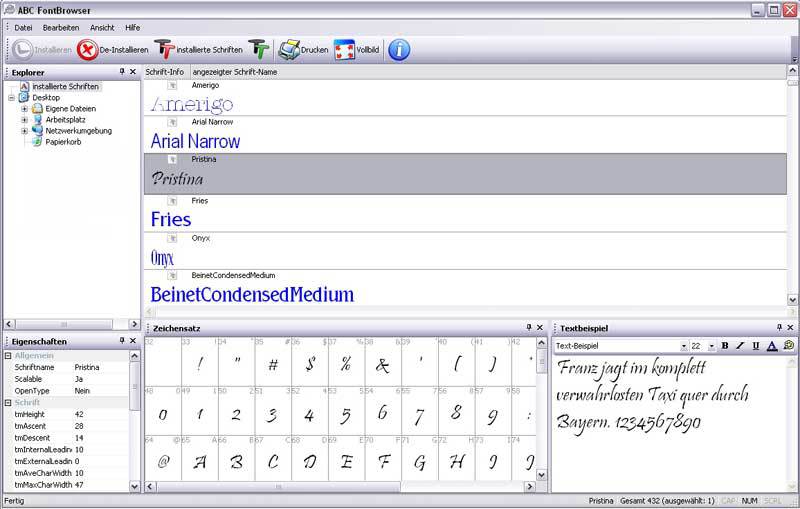Open the Hilfe menu
Image resolution: width=800 pixels, height=509 pixels.
[133, 28]
